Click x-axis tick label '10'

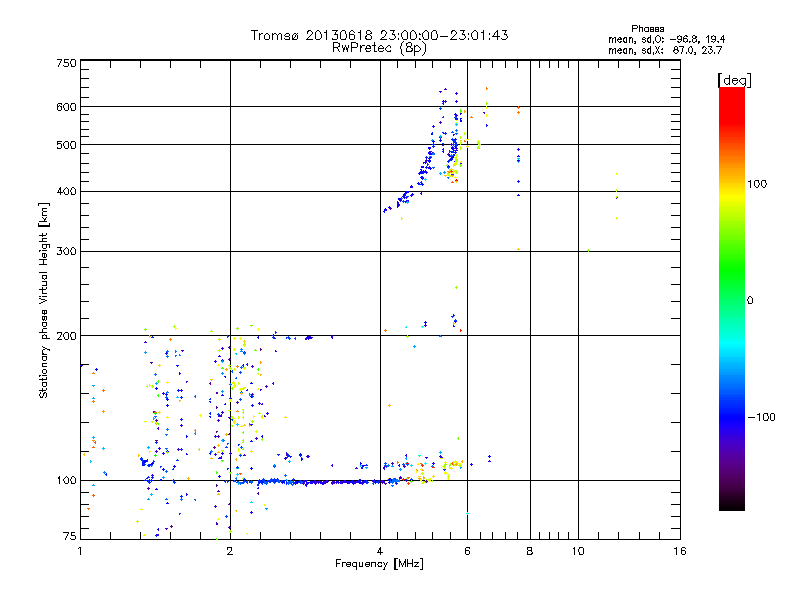tap(578, 551)
